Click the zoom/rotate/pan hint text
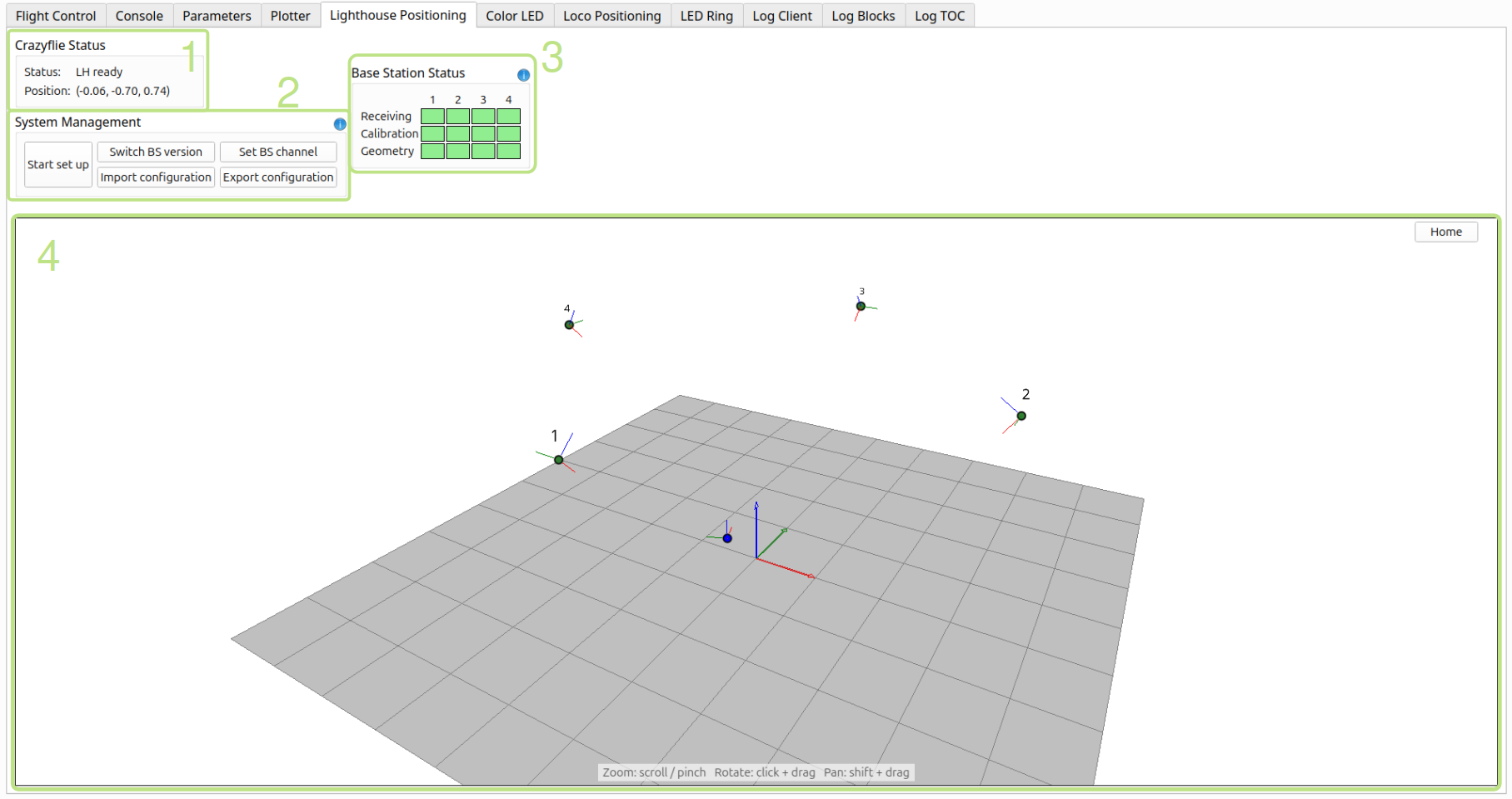Image resolution: width=1512 pixels, height=799 pixels. click(x=756, y=772)
